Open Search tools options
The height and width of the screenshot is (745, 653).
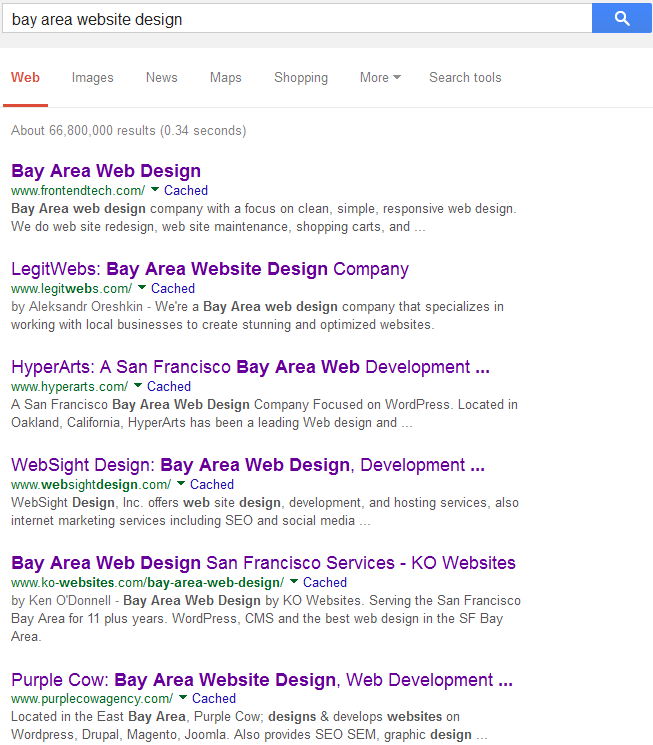465,77
